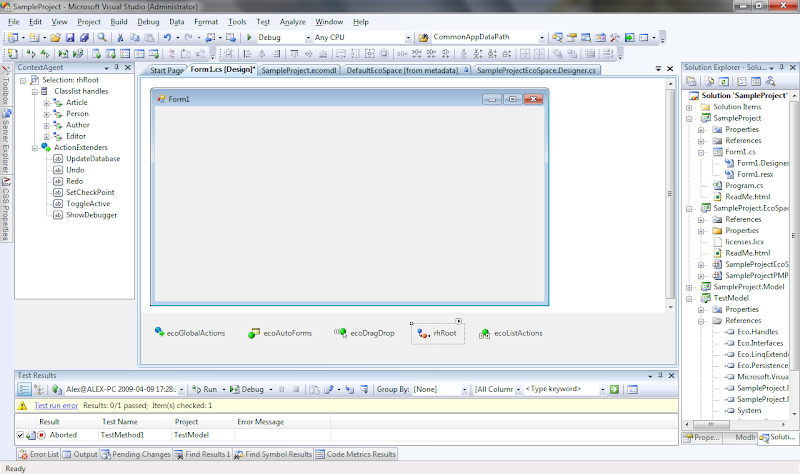Click the ShowDebugger action extender
The width and height of the screenshot is (800, 475).
point(91,215)
